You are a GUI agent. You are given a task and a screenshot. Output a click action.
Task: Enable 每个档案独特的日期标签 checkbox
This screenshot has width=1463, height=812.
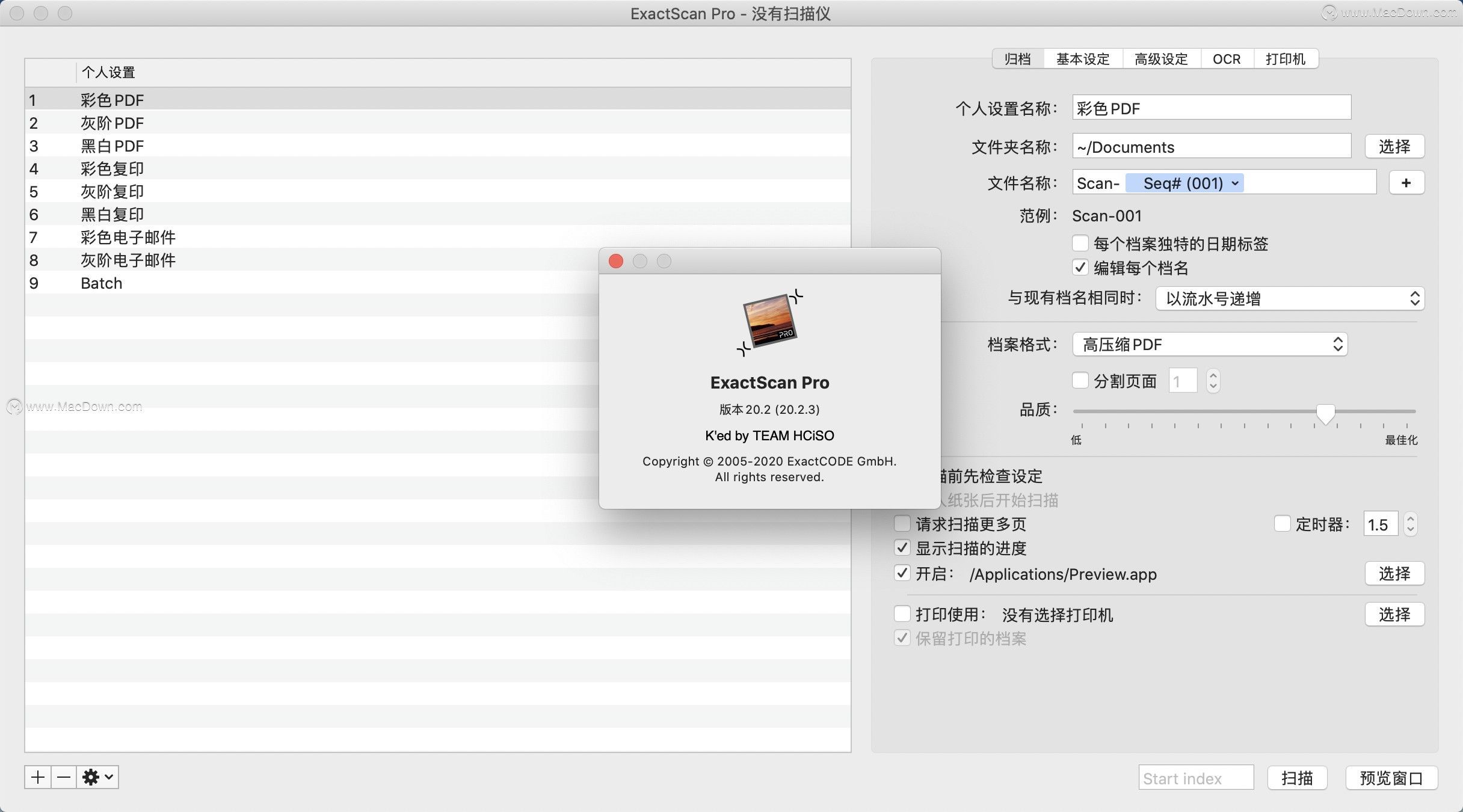click(x=1080, y=243)
